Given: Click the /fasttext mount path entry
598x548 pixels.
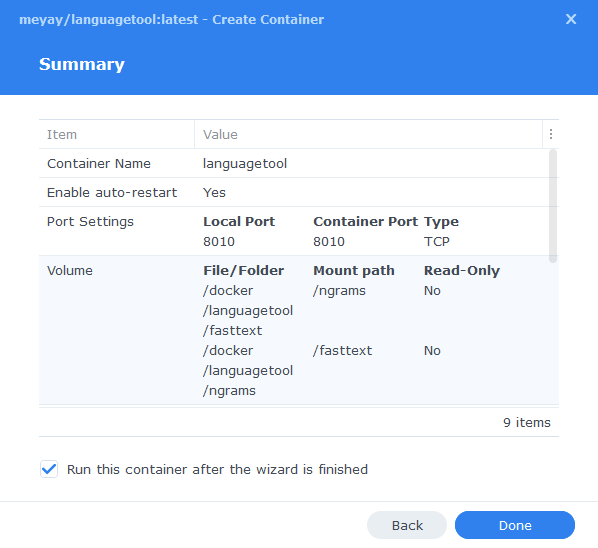Looking at the screenshot, I should coord(342,350).
